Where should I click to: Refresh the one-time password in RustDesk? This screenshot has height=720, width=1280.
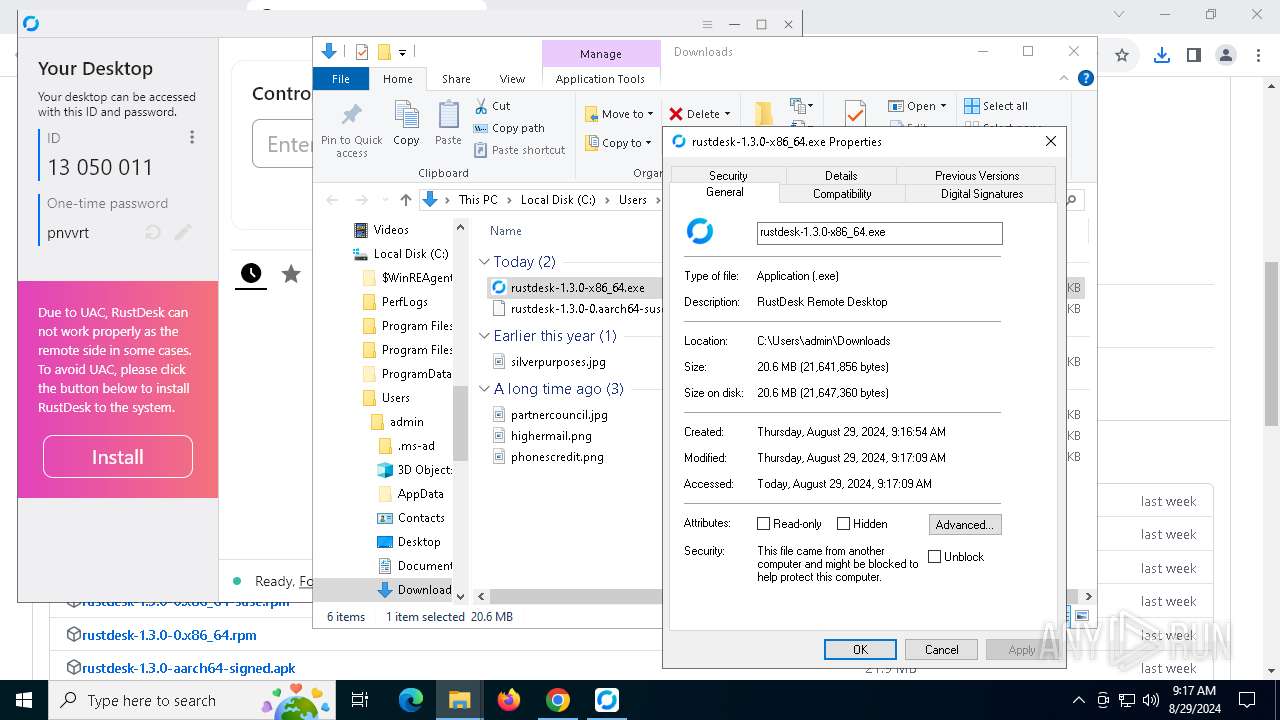coord(153,233)
